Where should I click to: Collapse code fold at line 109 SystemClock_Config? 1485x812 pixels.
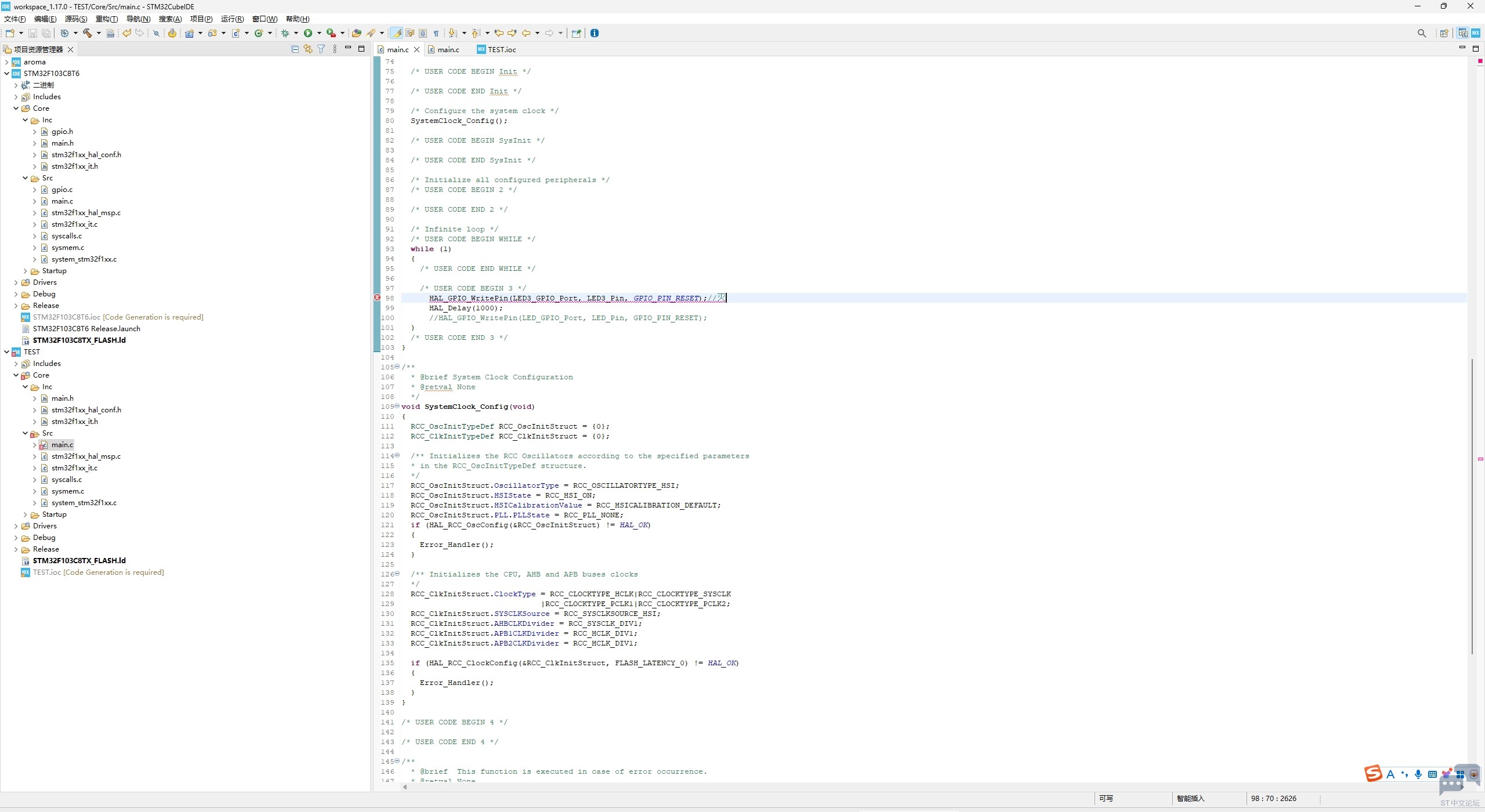(397, 406)
